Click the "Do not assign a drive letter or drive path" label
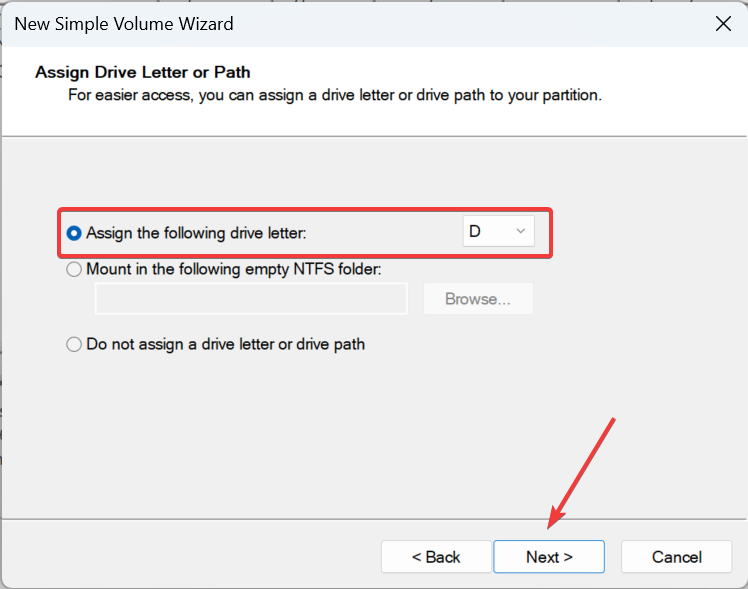Image resolution: width=748 pixels, height=589 pixels. coord(225,345)
